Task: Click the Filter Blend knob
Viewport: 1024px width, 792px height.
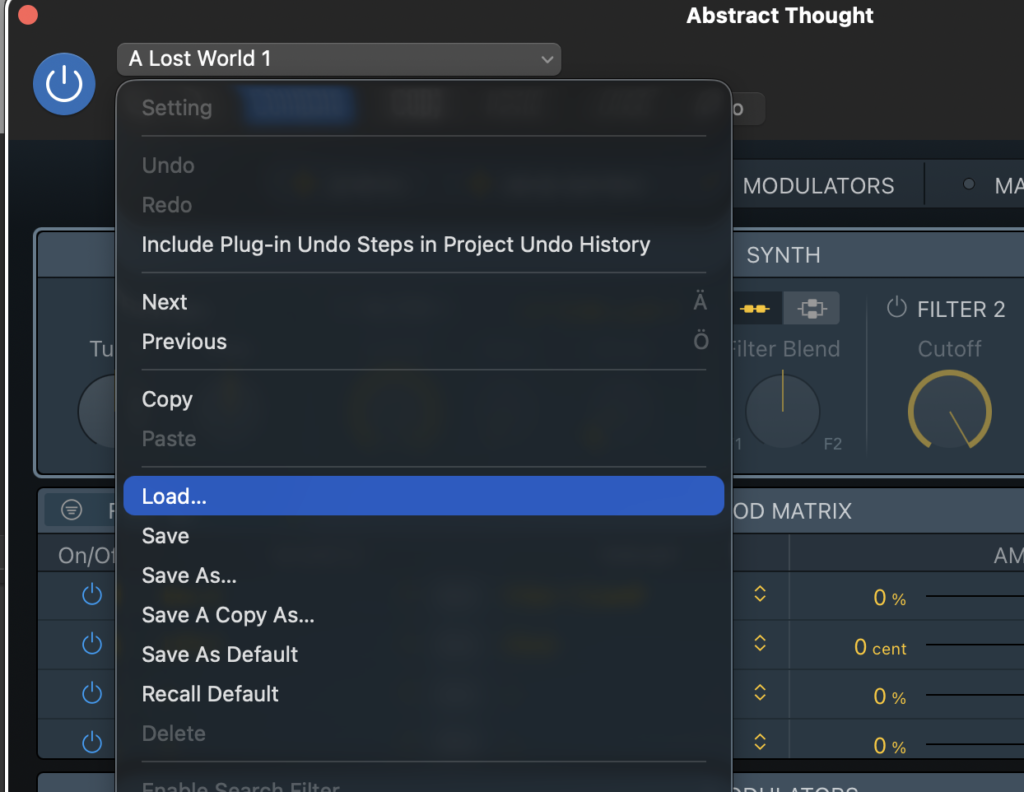Action: point(782,411)
